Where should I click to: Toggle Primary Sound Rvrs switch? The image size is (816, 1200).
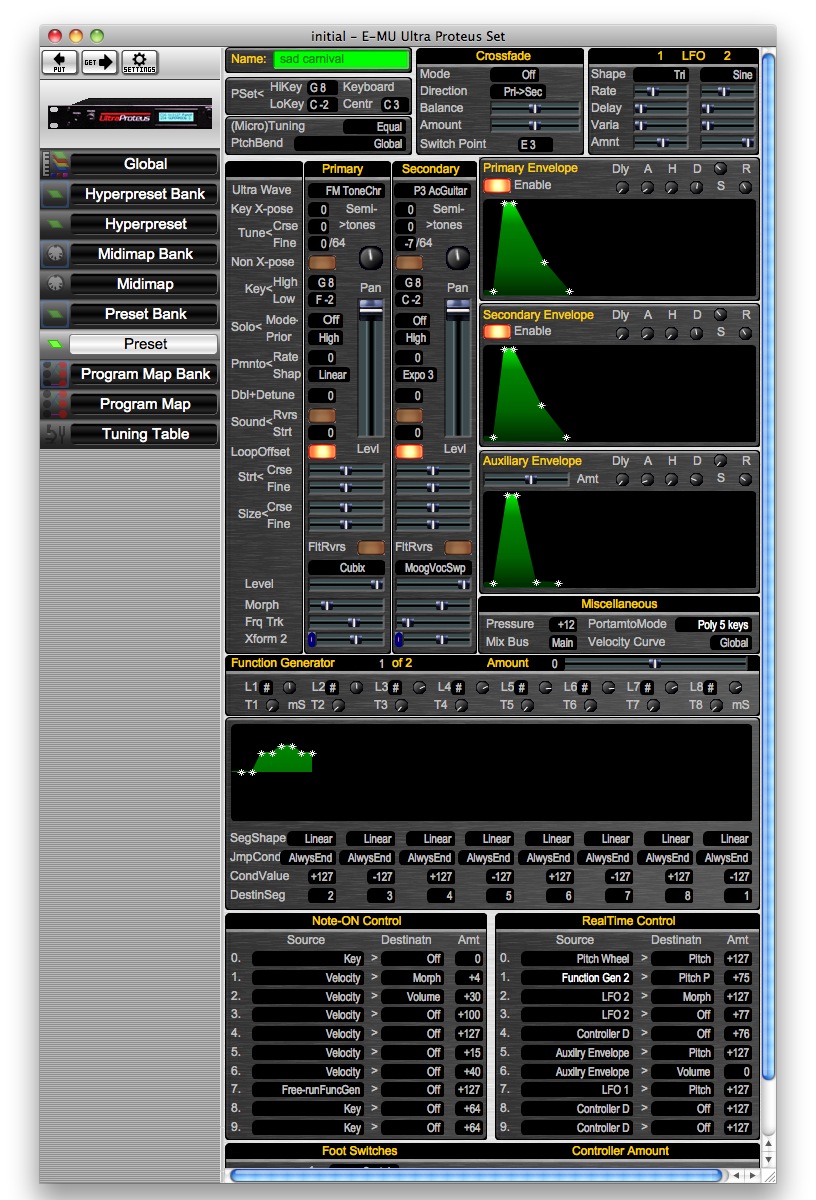coord(322,414)
